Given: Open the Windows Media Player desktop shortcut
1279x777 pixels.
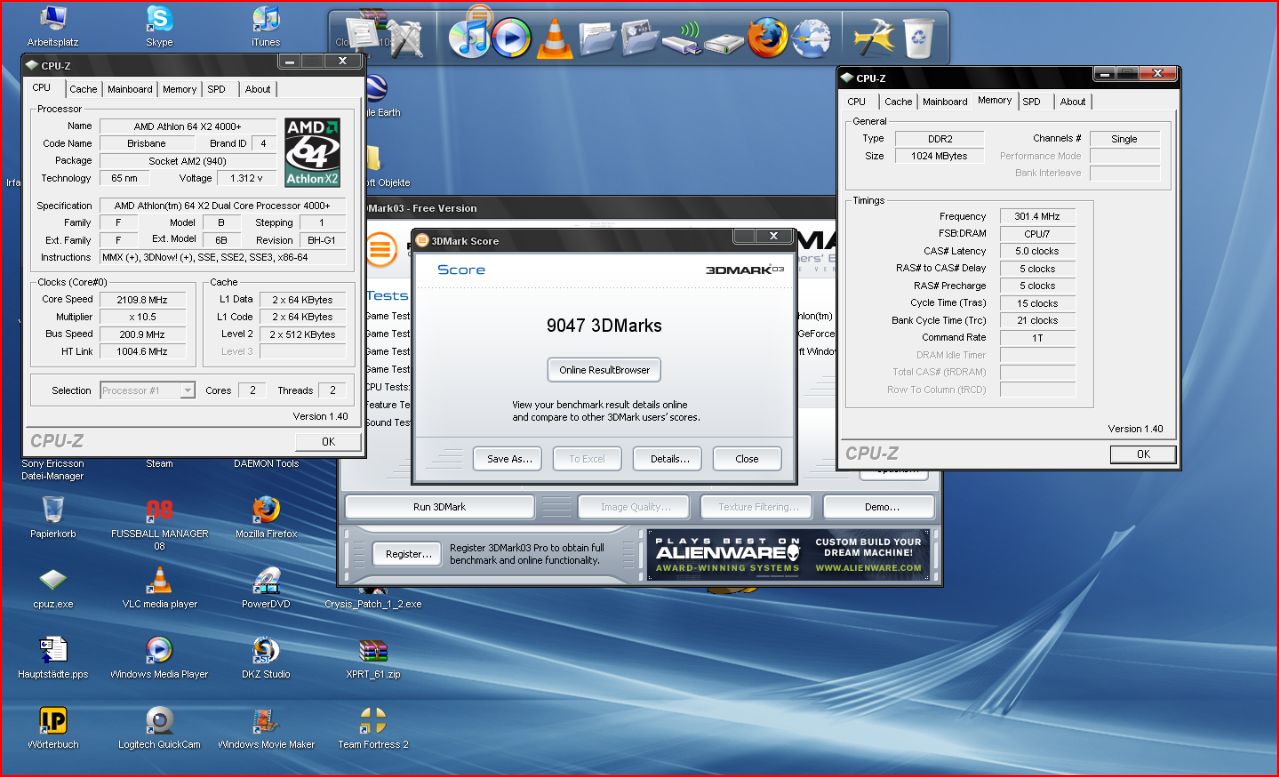Looking at the screenshot, I should [159, 657].
